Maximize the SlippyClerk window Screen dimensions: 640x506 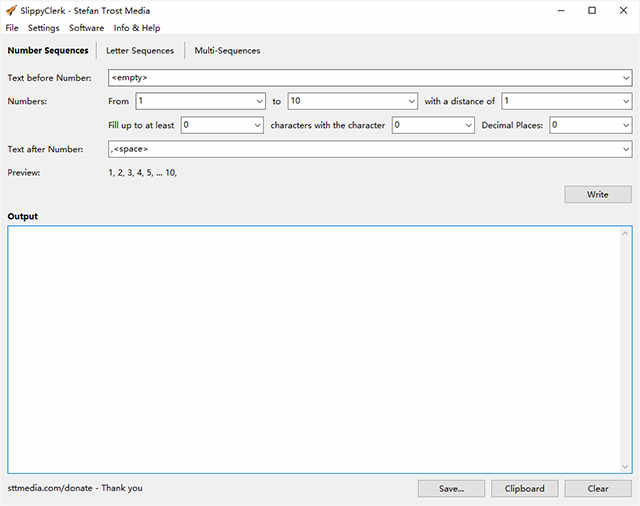pos(592,11)
